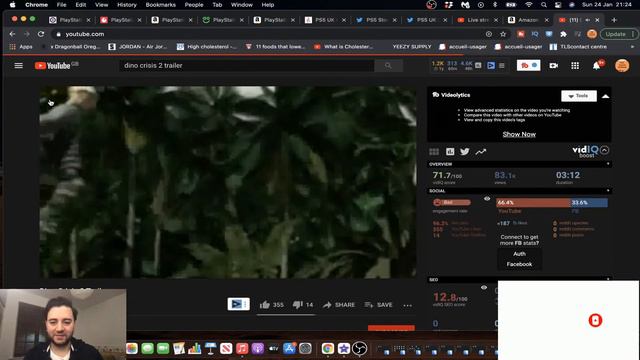Open the YouTube notifications bell
The image size is (640, 360).
point(596,65)
